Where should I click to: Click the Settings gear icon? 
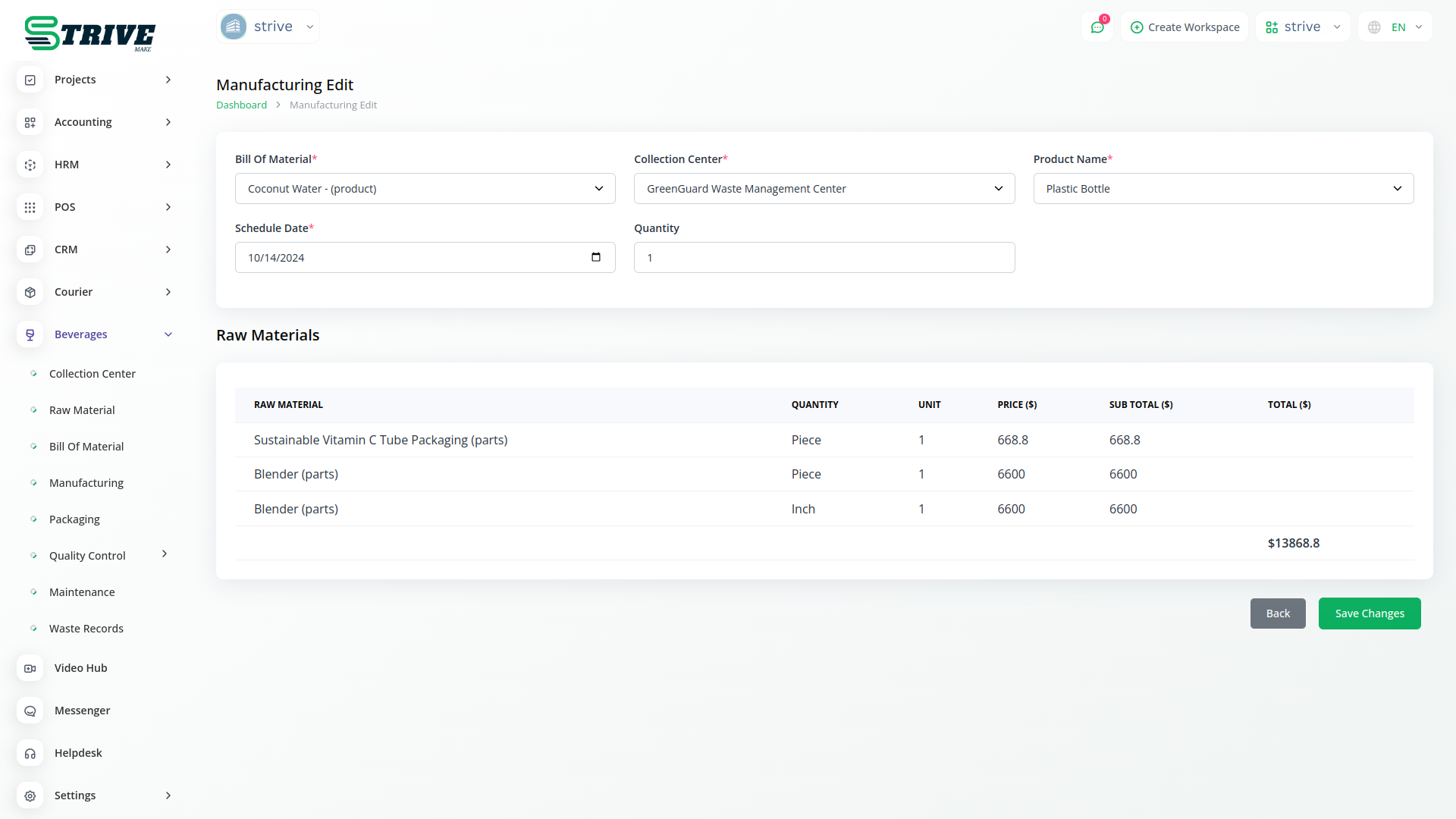[x=30, y=795]
